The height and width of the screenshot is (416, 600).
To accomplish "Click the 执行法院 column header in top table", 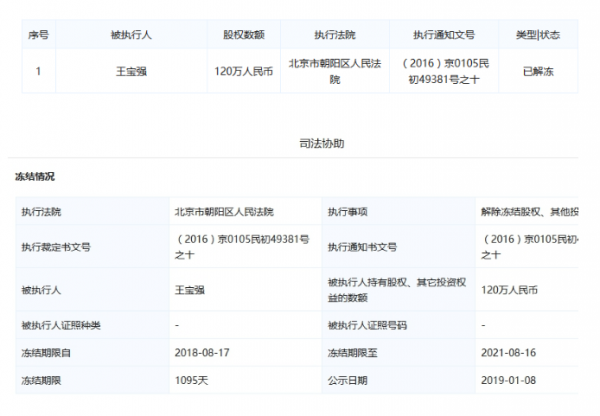I will point(335,35).
